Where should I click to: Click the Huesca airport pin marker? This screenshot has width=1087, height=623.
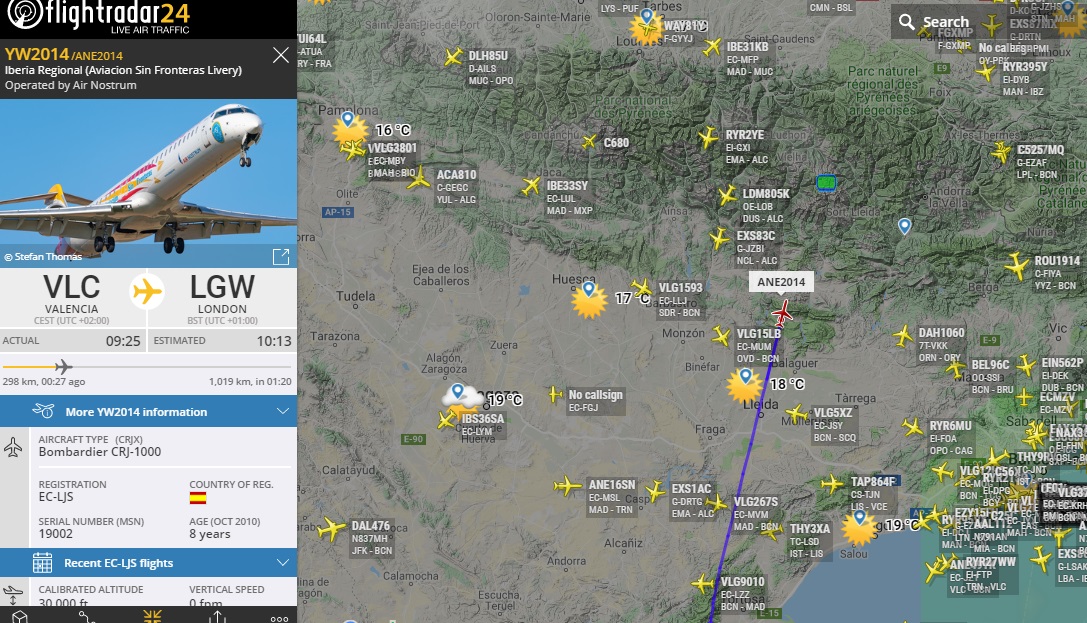point(589,289)
